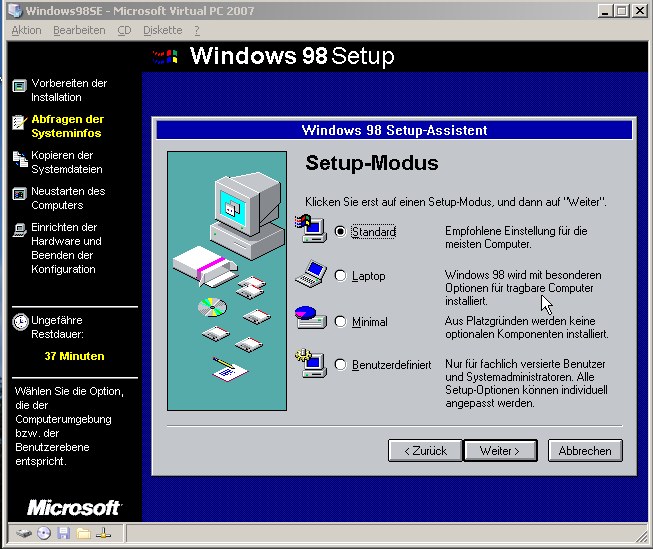Click the Neustarten des Computers icon
This screenshot has width=653, height=549.
tap(19, 194)
